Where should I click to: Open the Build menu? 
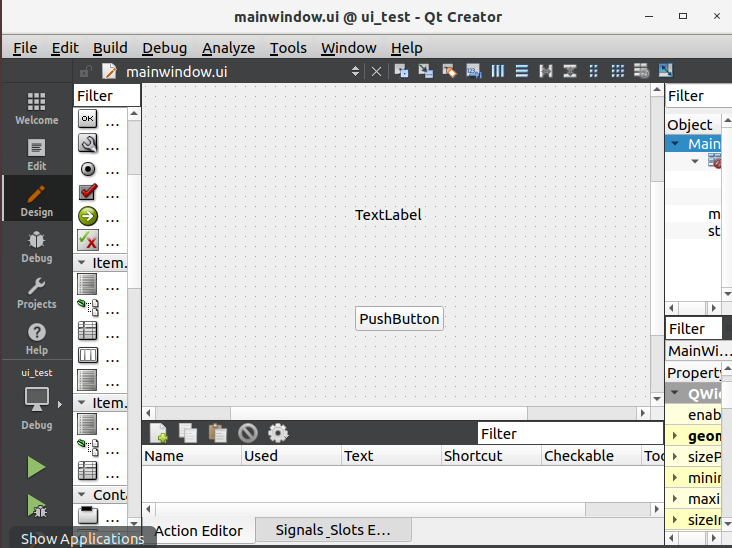point(110,48)
